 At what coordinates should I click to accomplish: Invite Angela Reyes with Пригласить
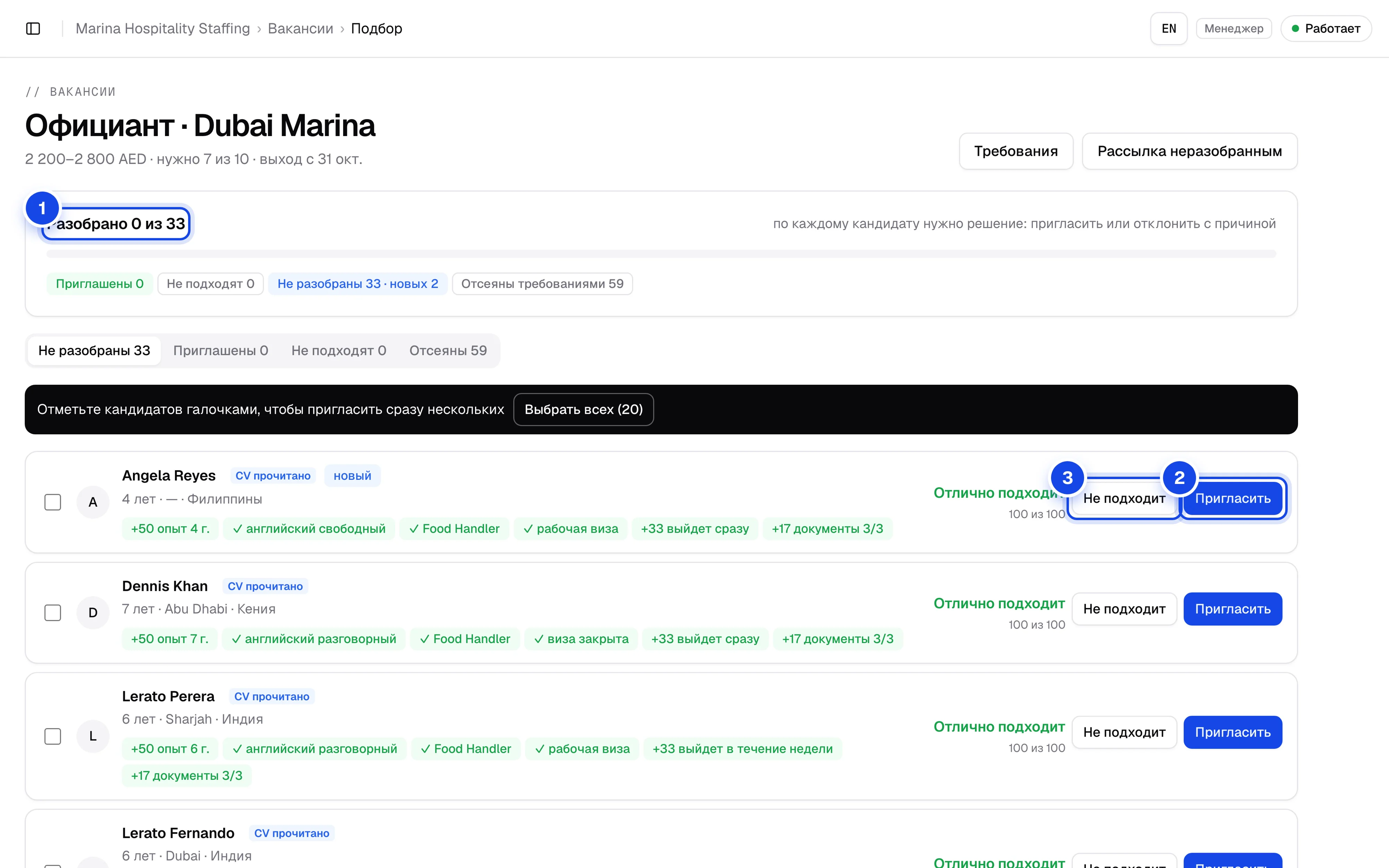pos(1233,498)
